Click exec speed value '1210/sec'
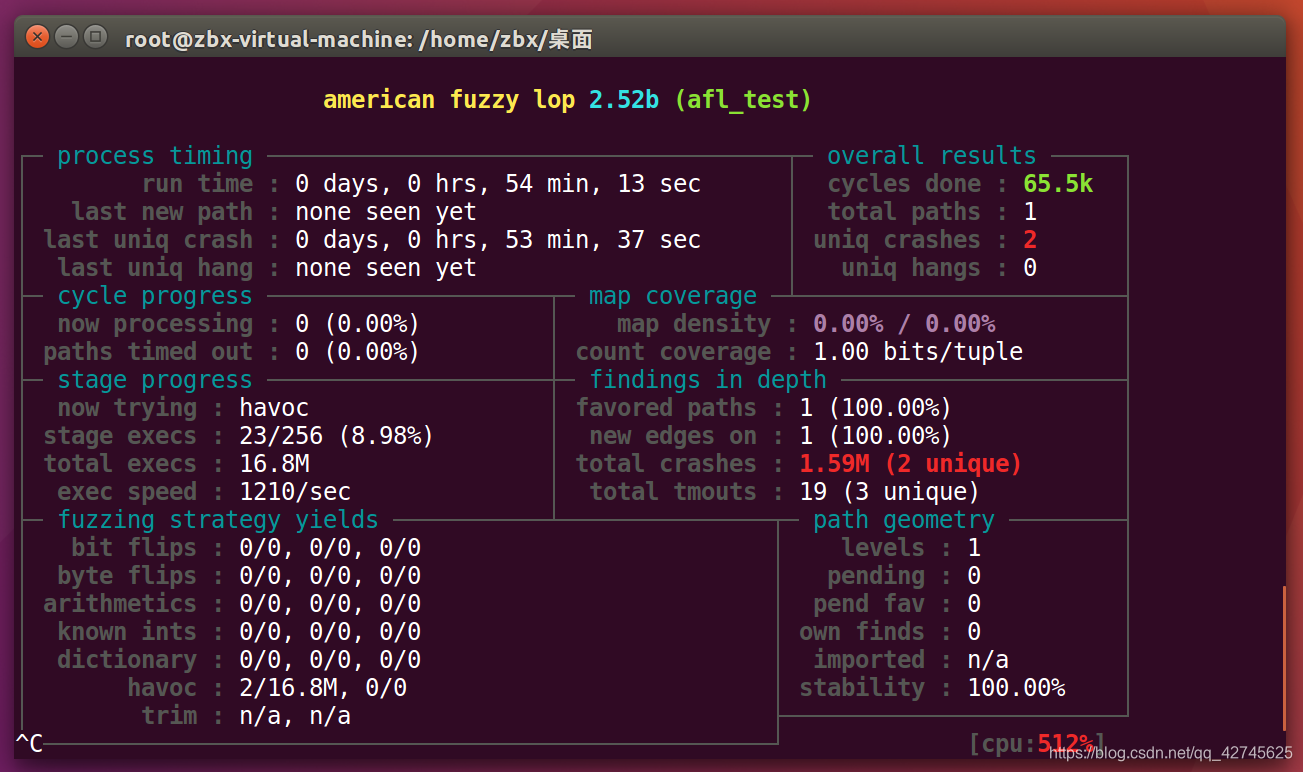 click(295, 492)
